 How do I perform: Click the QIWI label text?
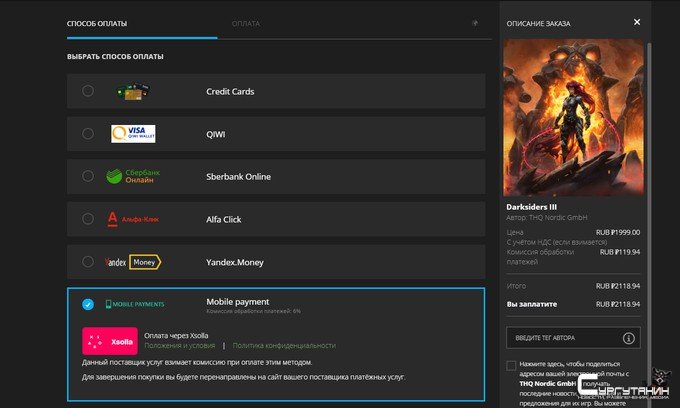pos(216,134)
